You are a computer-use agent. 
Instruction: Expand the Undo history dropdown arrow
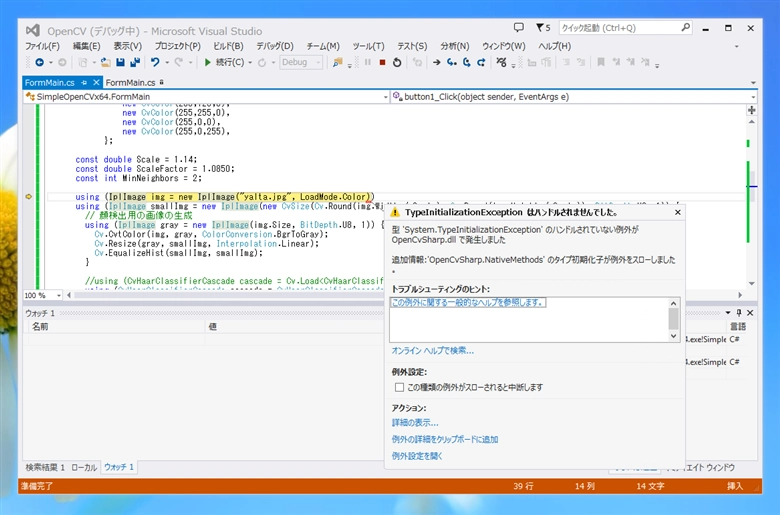click(167, 63)
